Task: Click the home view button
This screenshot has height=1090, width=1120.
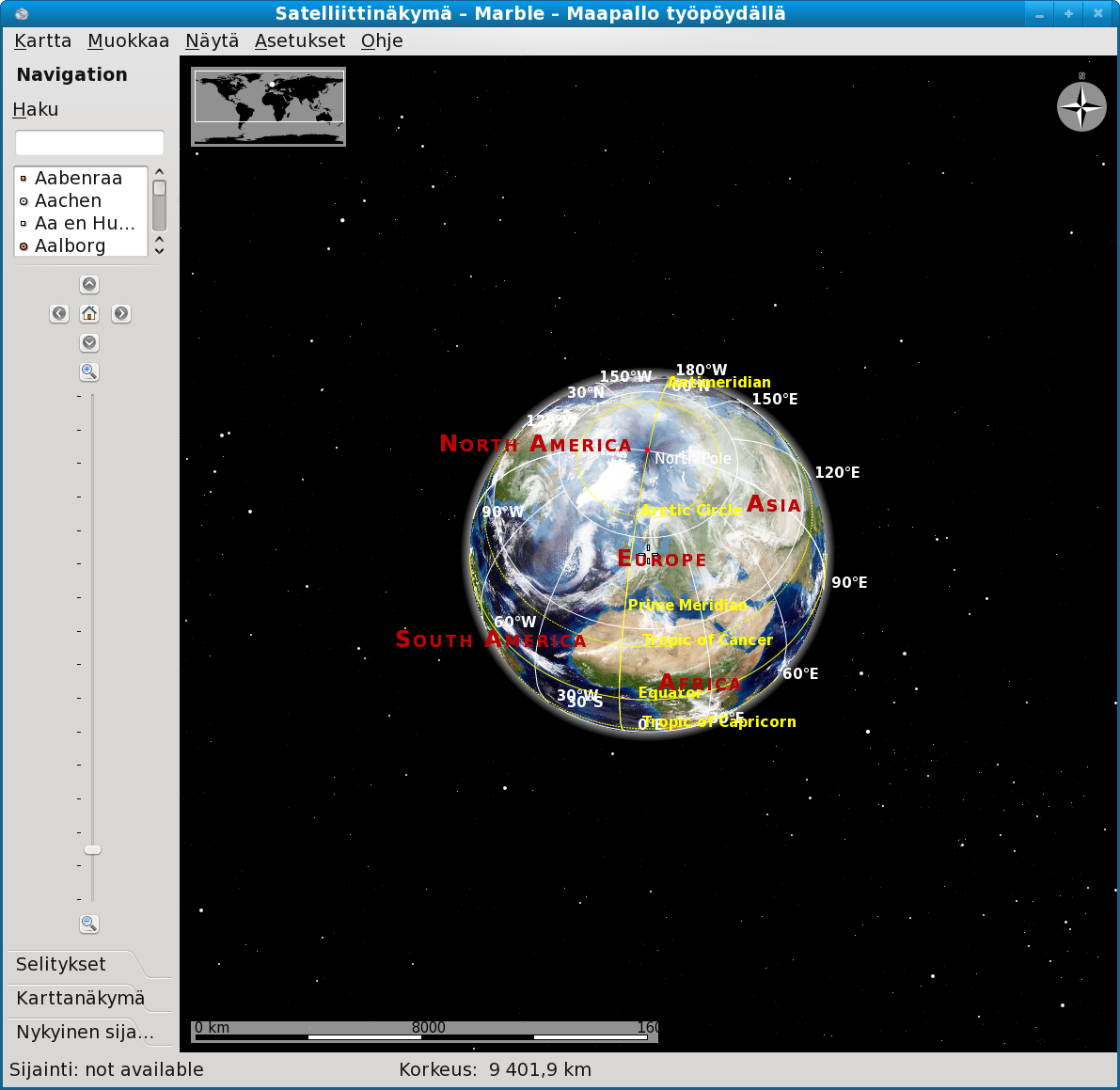Action: pos(89,313)
